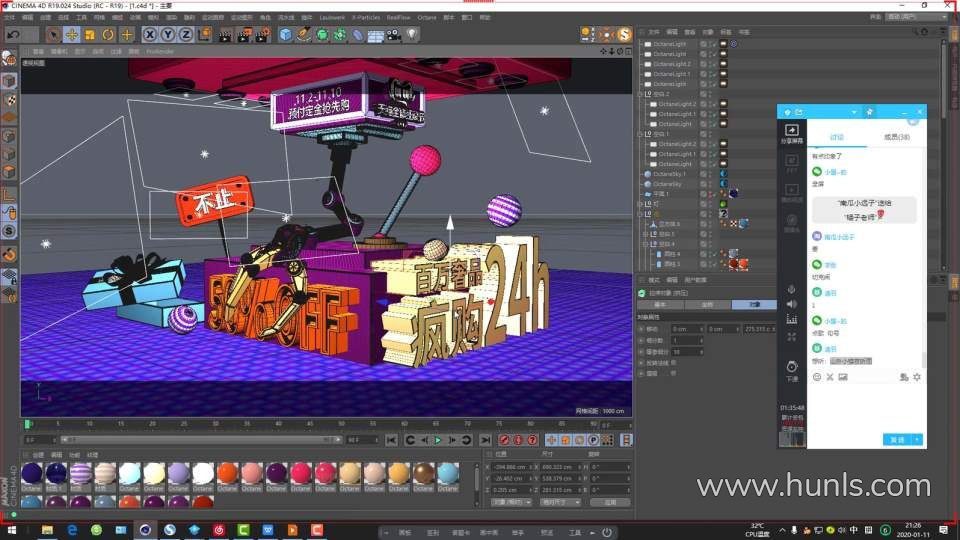
Task: Click the Cube primitive icon
Action: coord(286,35)
